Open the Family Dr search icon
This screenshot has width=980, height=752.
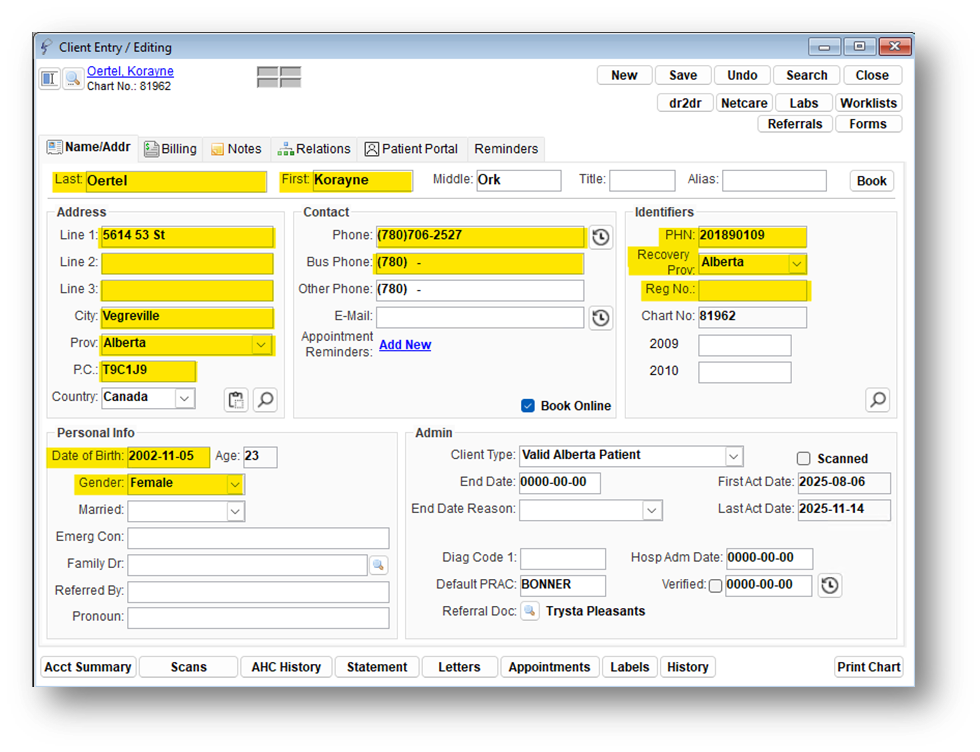(x=378, y=565)
